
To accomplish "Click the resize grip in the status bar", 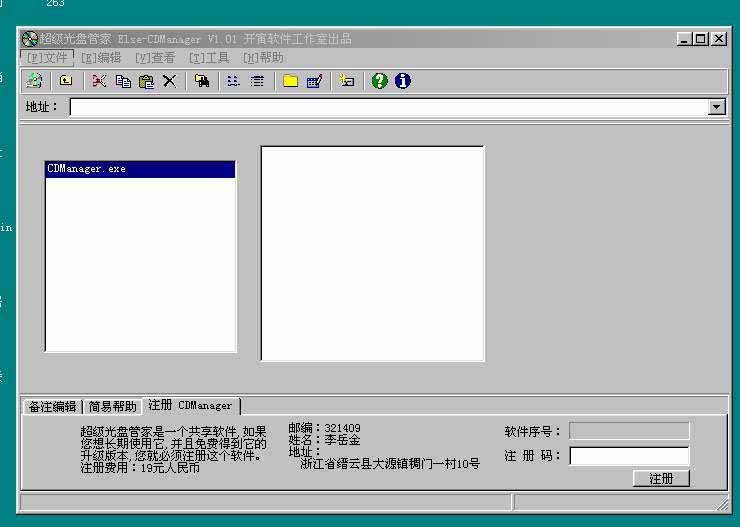I will 722,505.
